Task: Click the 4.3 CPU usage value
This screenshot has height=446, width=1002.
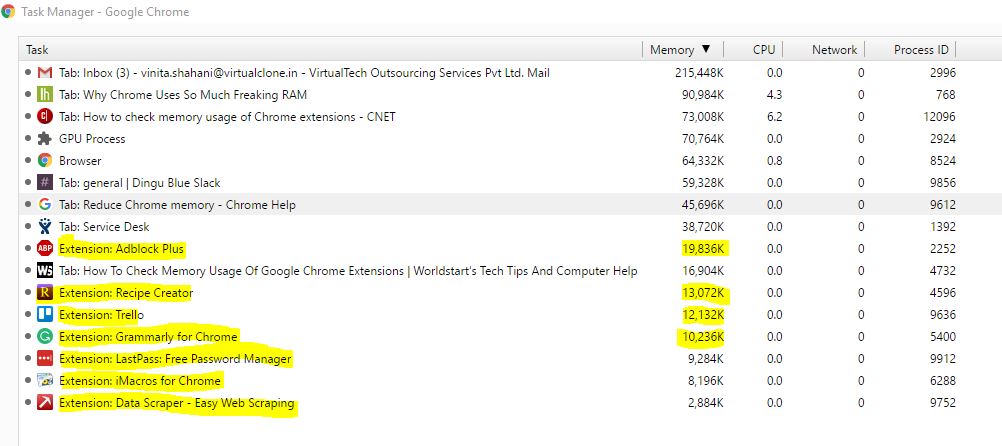Action: 775,95
